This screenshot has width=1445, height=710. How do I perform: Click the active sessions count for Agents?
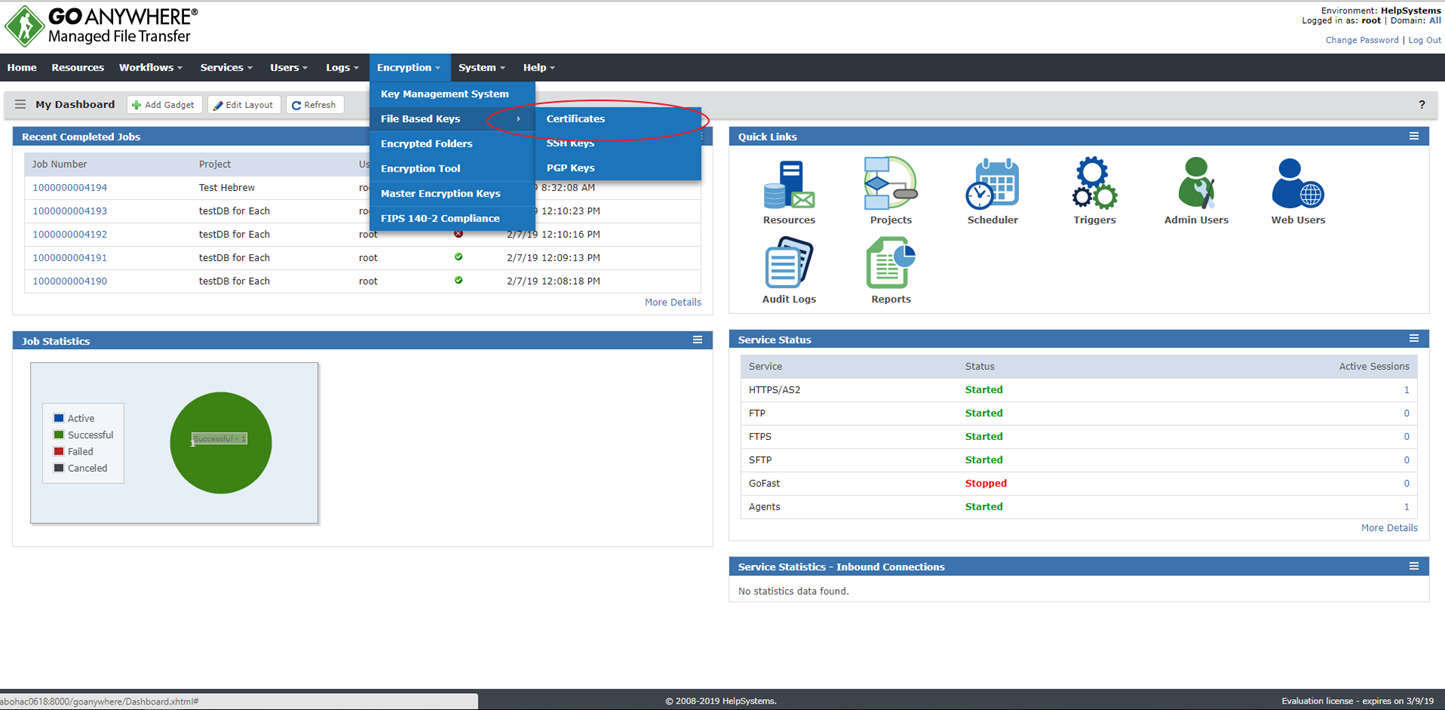tap(1406, 507)
